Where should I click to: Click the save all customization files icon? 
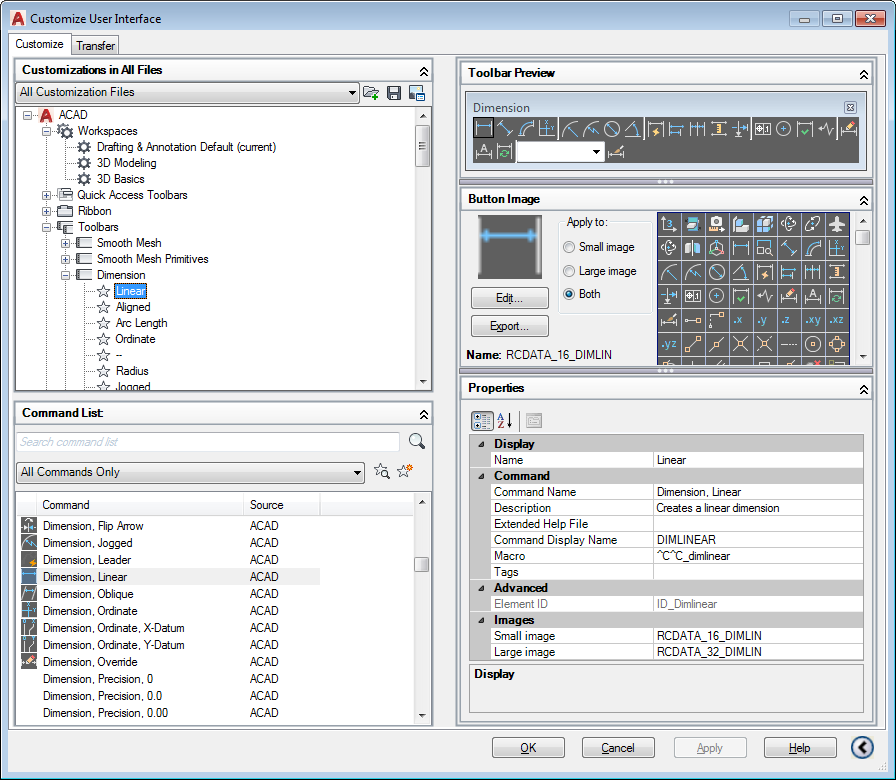pyautogui.click(x=394, y=93)
